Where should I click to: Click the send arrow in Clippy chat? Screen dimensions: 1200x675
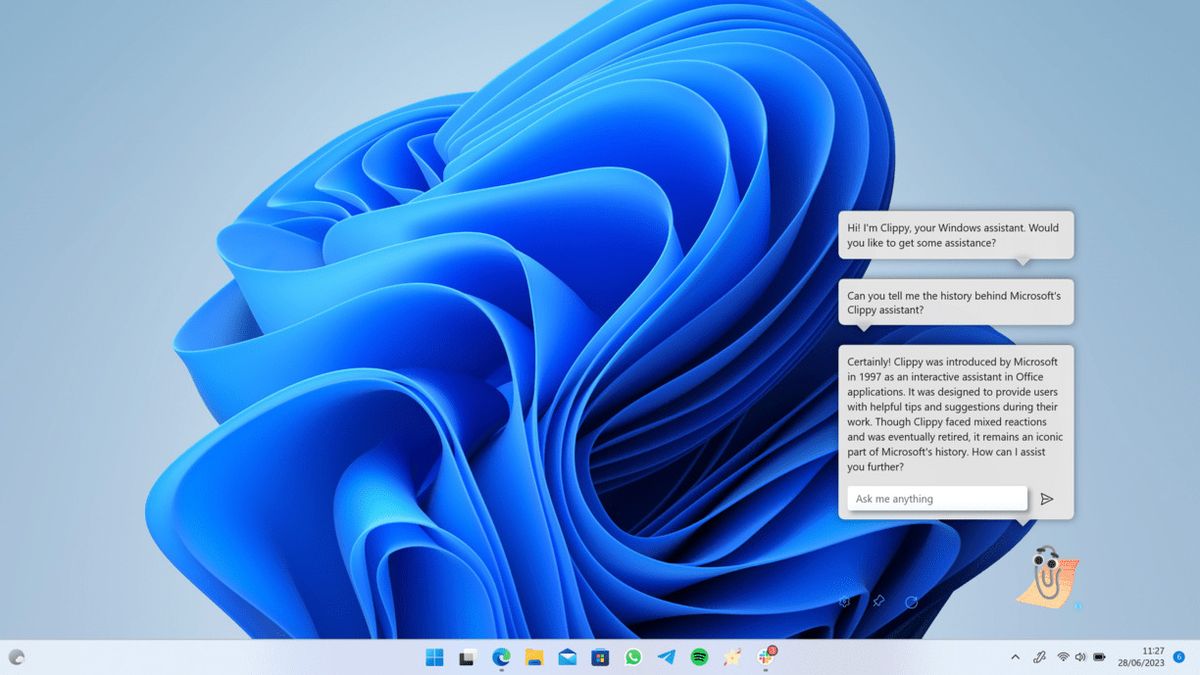click(x=1046, y=499)
